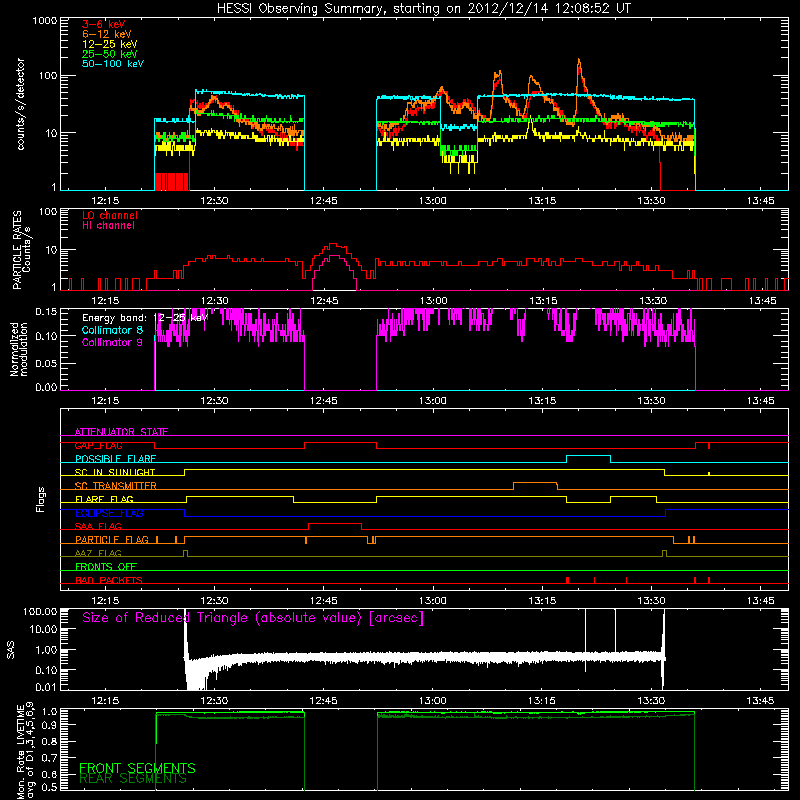Click the 13:00 time label under counts plot
Screen dimensions: 800x800
click(433, 201)
